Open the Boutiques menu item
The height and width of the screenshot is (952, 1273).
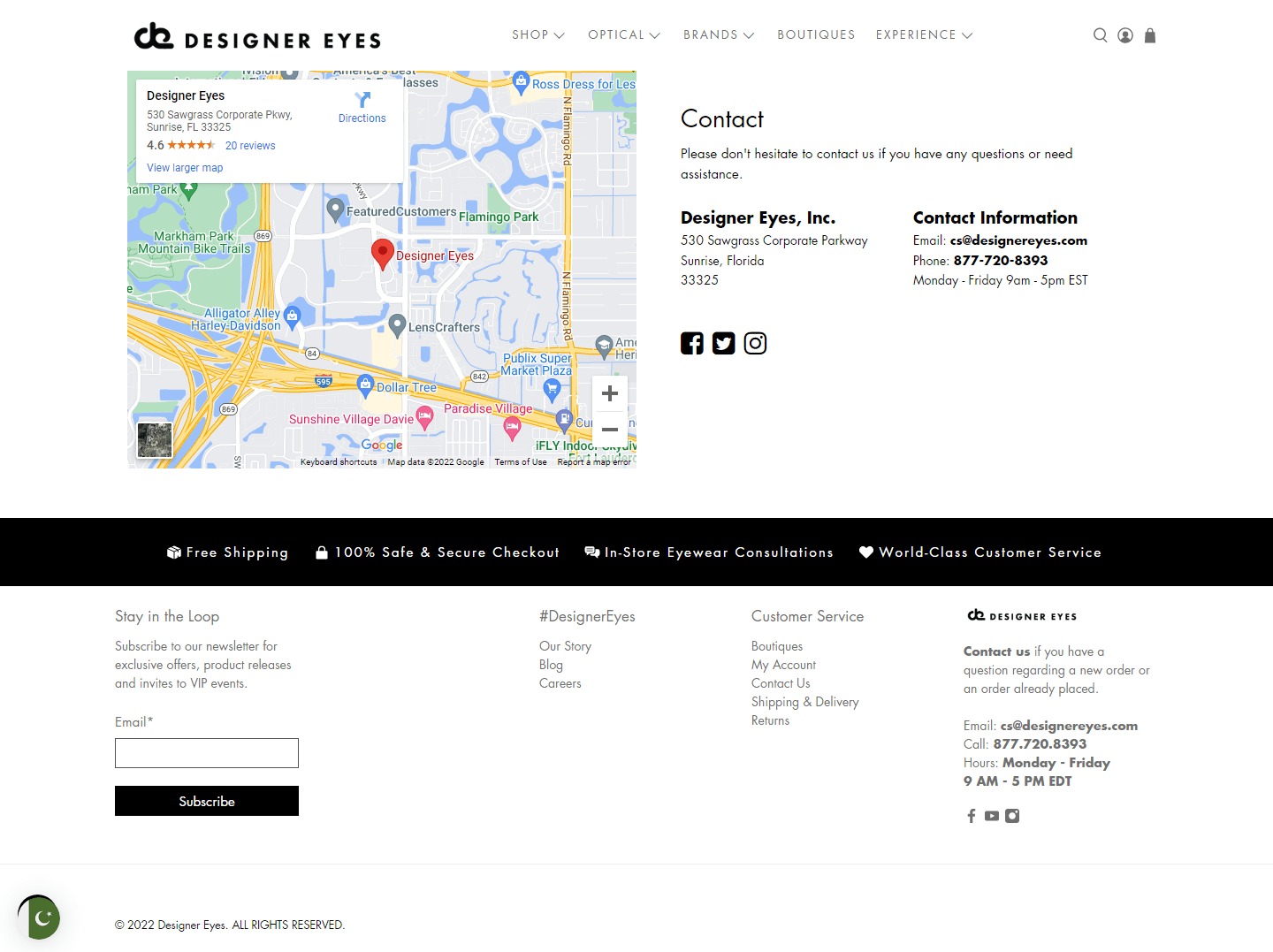(x=816, y=35)
